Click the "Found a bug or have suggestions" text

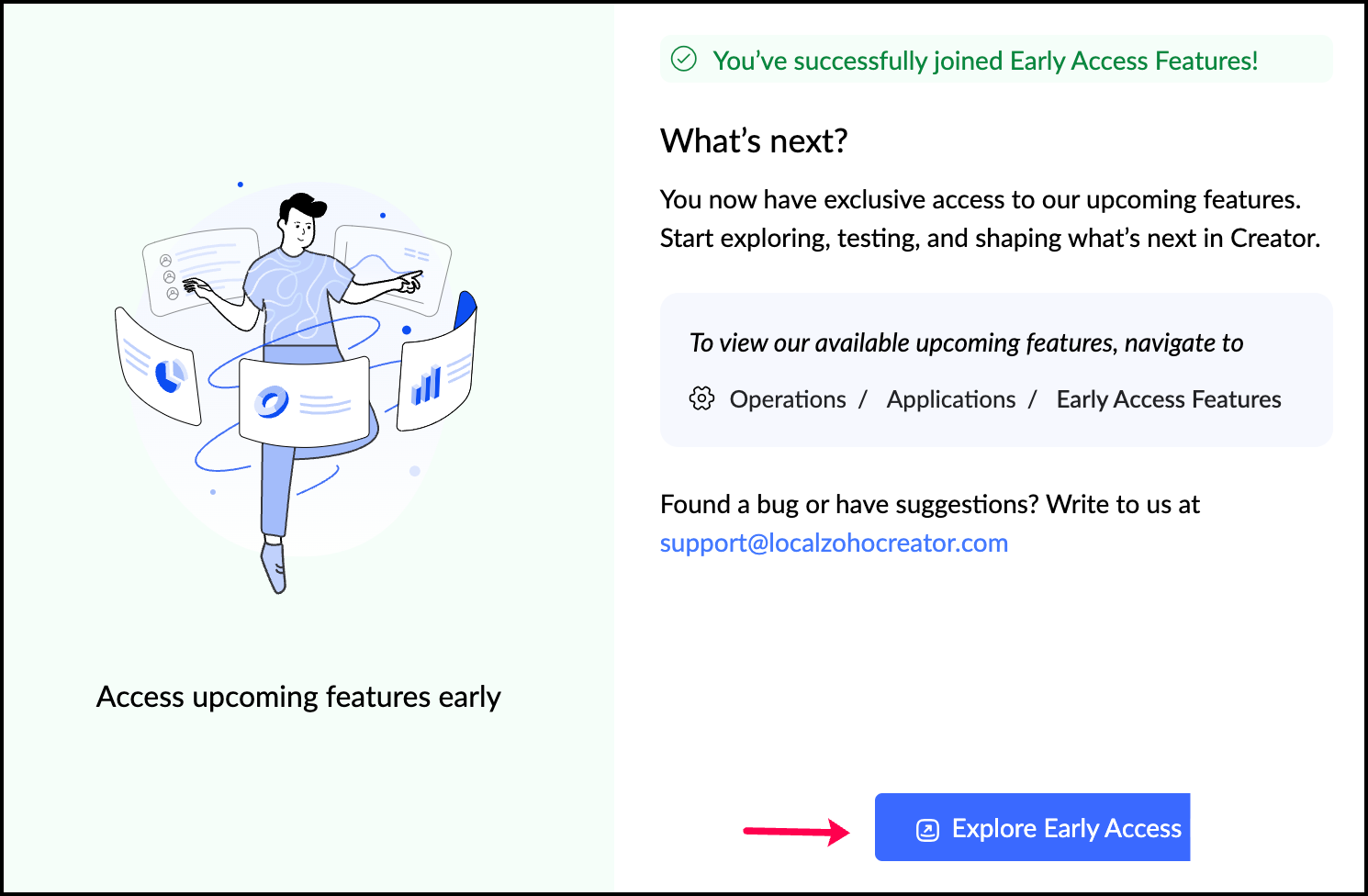click(x=929, y=505)
